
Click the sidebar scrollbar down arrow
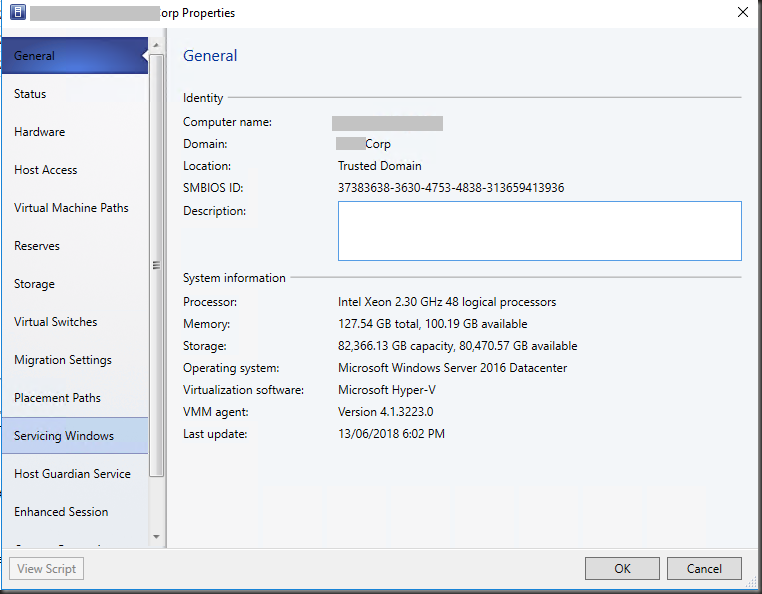click(156, 538)
